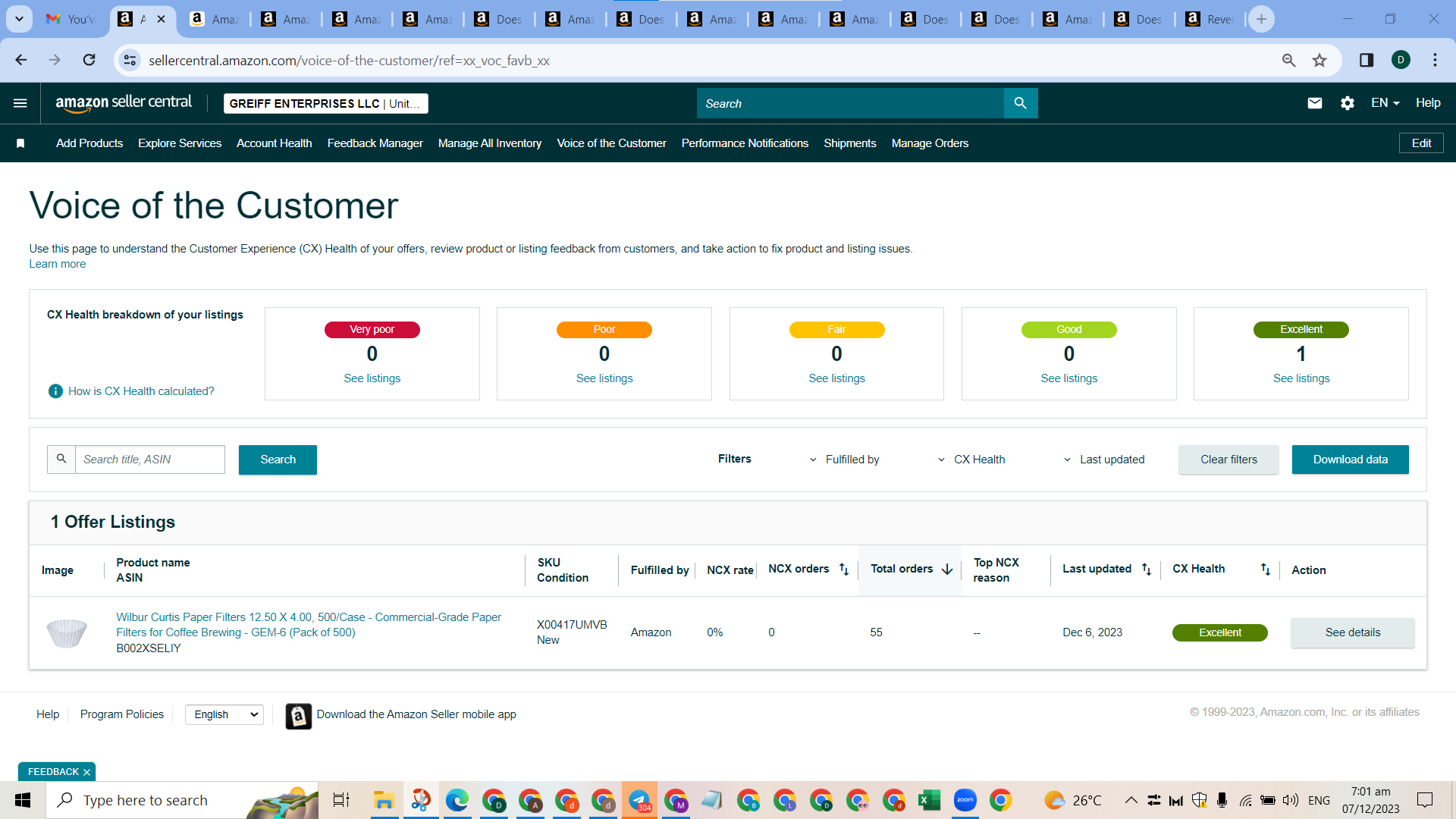This screenshot has width=1456, height=819.
Task: Open the Chrome profile avatar D
Action: pyautogui.click(x=1401, y=60)
